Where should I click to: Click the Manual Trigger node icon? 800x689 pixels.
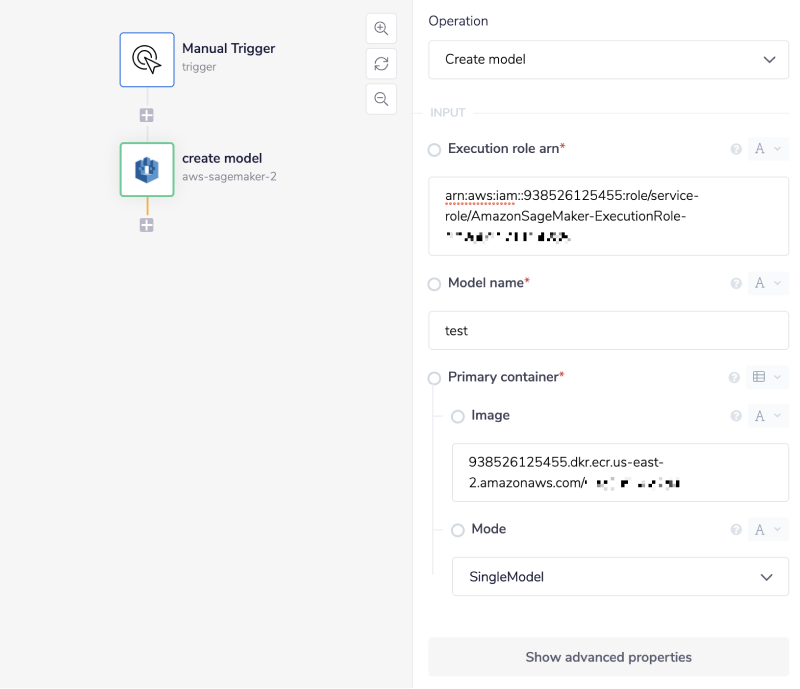click(x=146, y=59)
